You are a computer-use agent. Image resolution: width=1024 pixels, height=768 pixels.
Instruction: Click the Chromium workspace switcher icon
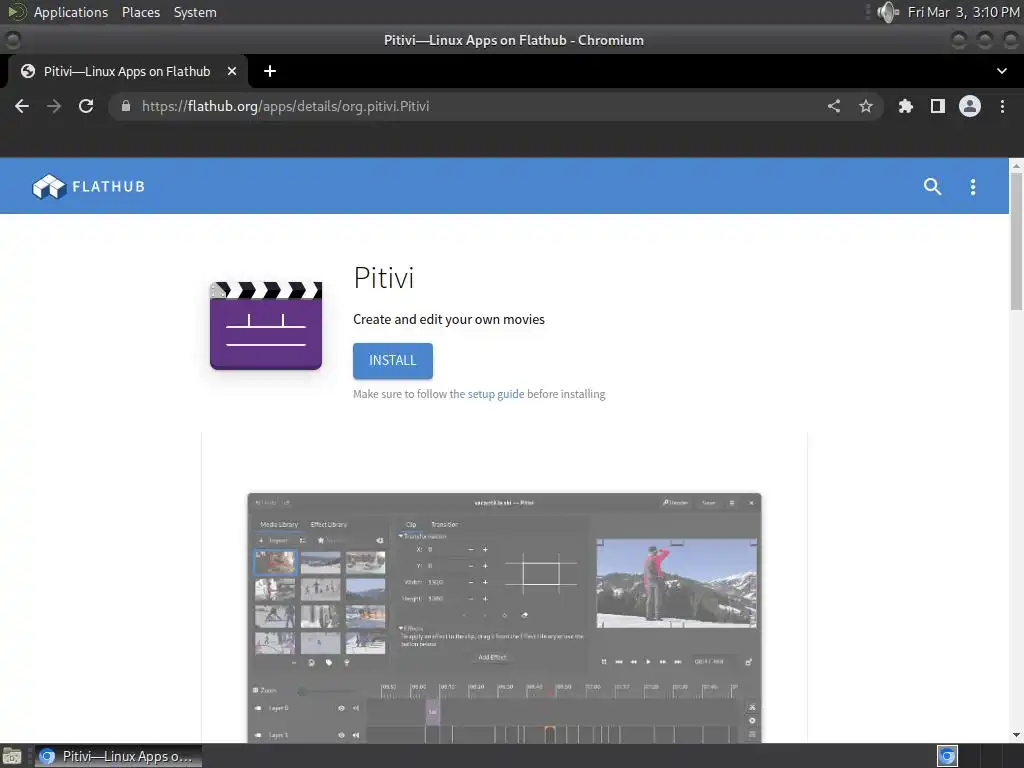pos(947,756)
